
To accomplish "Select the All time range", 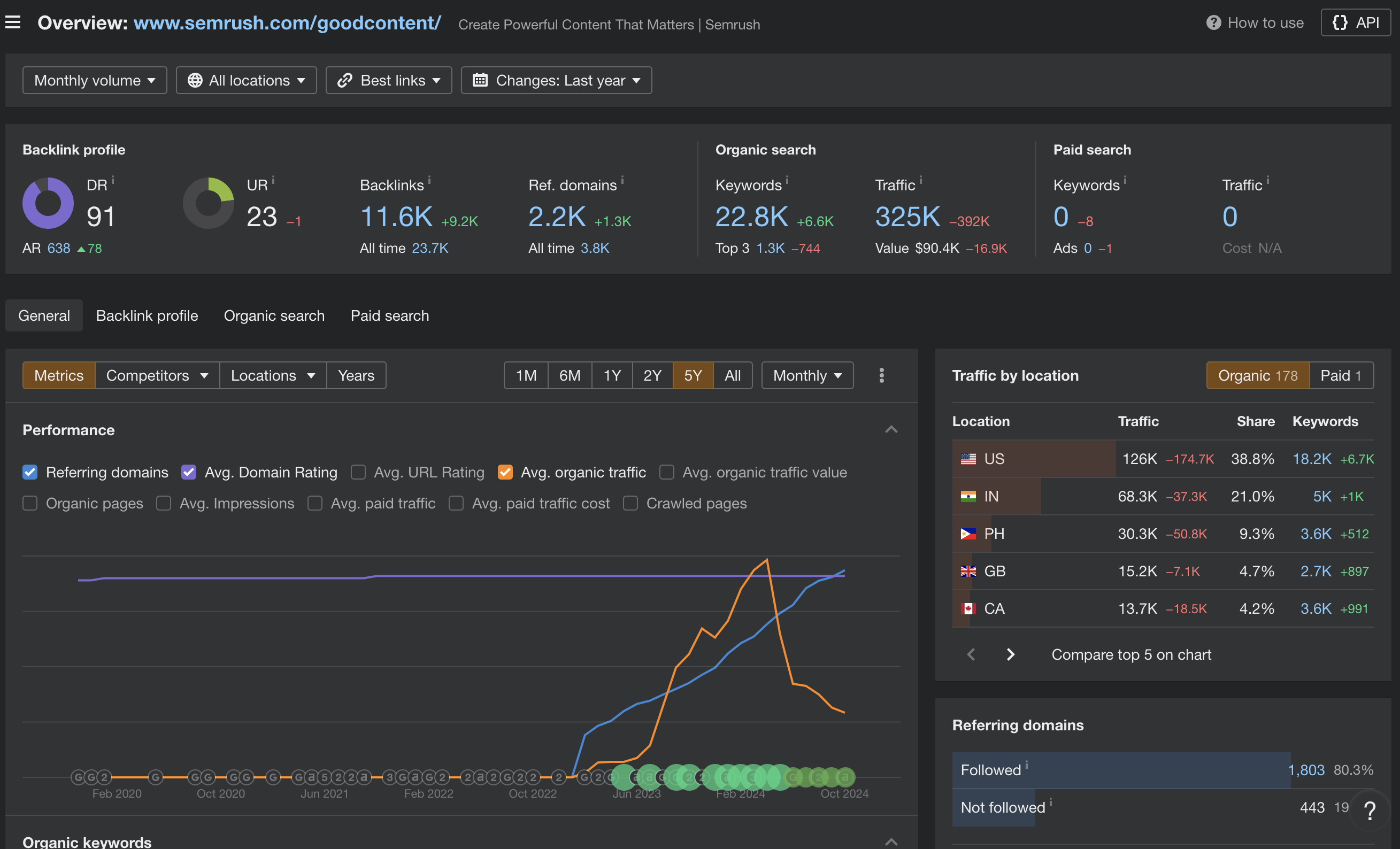I will click(733, 375).
